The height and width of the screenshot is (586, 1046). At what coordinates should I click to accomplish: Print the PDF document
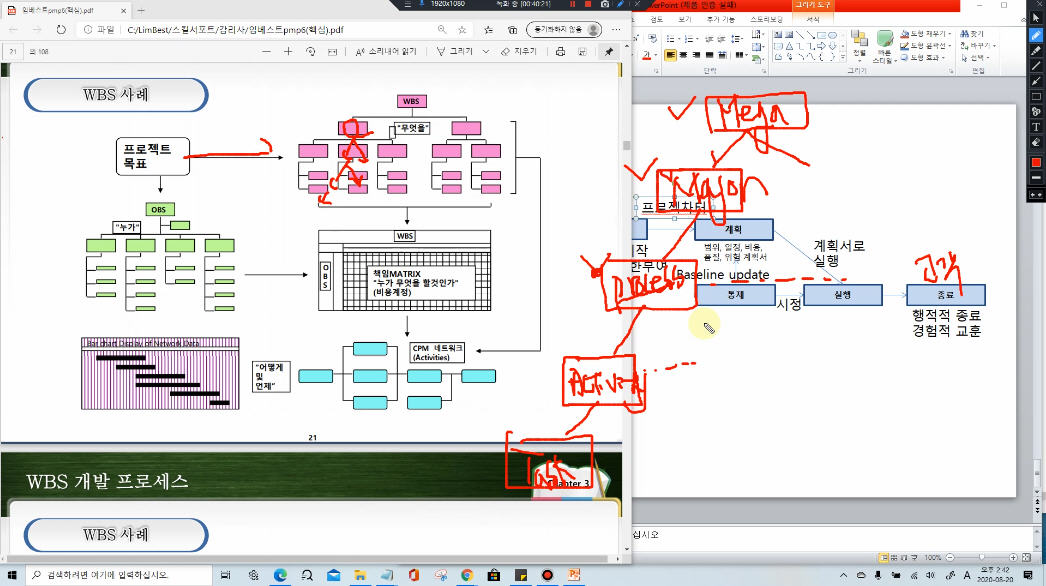pos(560,51)
